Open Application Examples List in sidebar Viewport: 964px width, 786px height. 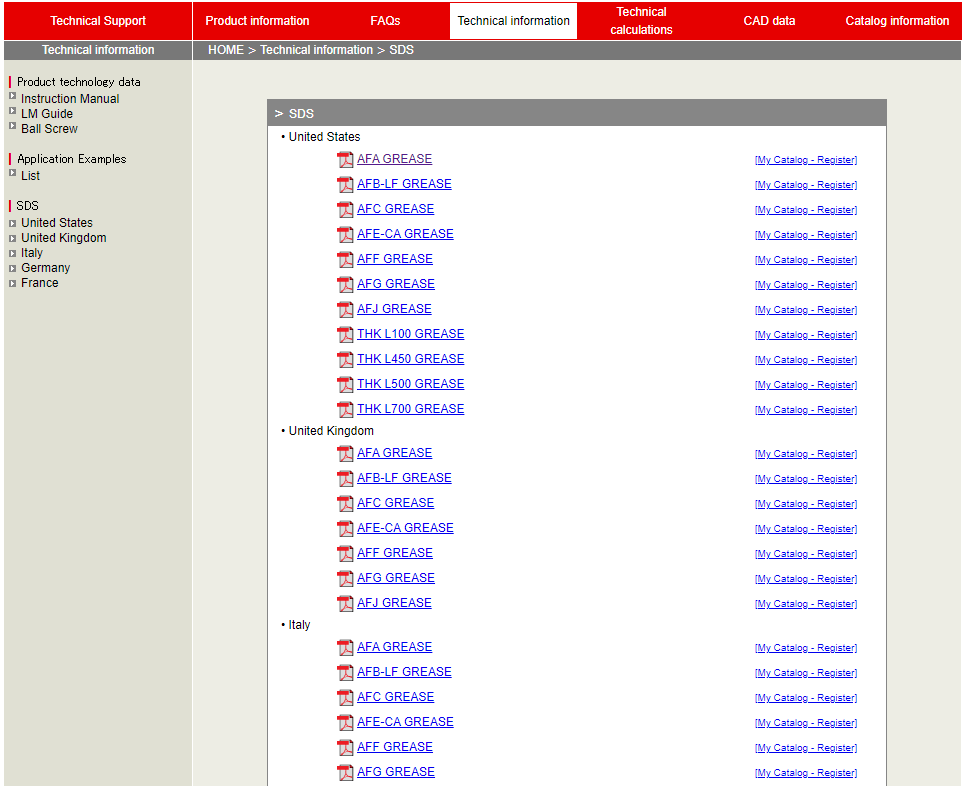30,176
